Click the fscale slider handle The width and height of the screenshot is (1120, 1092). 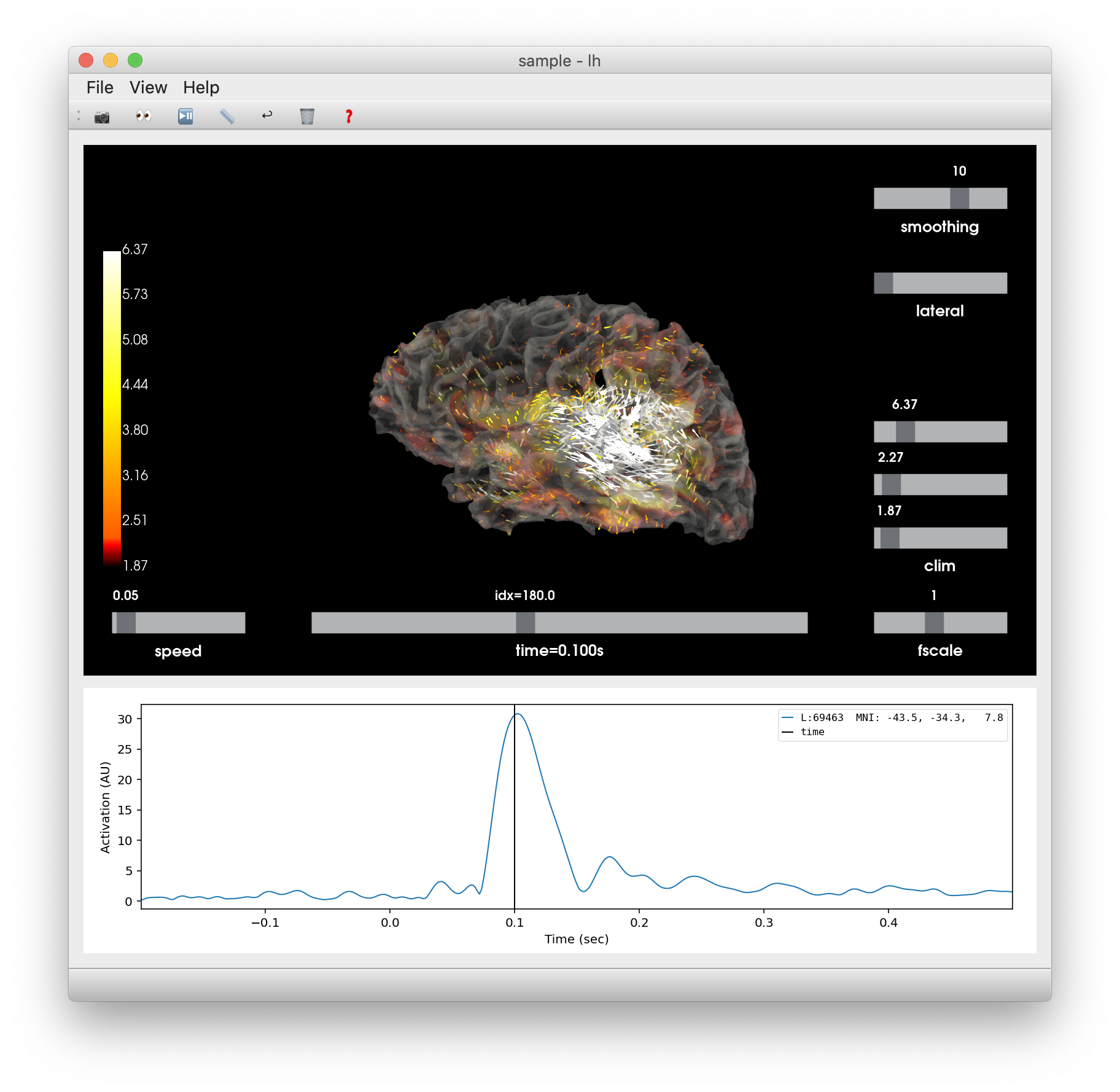pyautogui.click(x=934, y=623)
